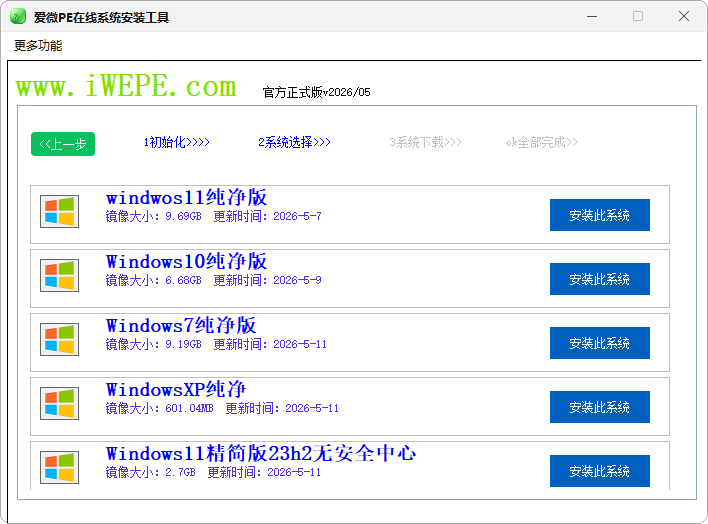
Task: Click the Windows logo beside WindowsXP纯净
Action: pos(59,403)
